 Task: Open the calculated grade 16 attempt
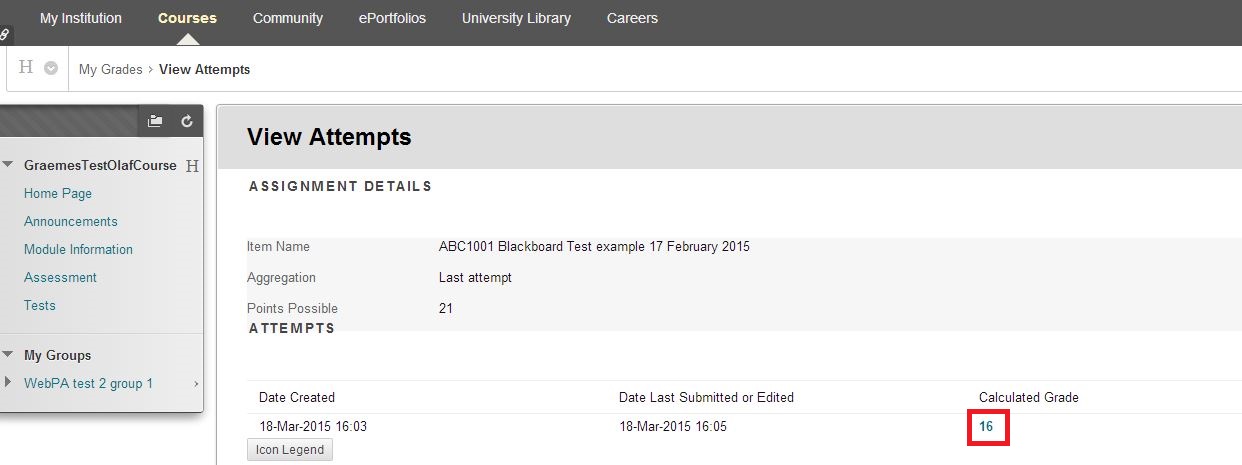[986, 426]
